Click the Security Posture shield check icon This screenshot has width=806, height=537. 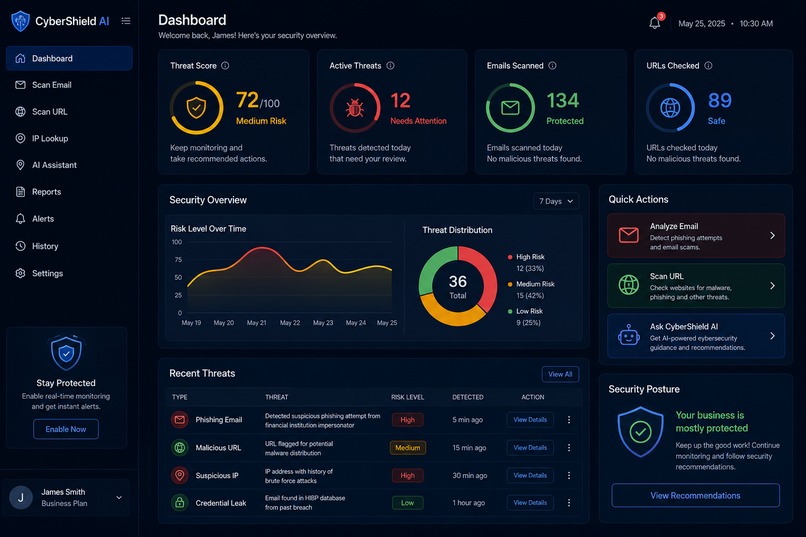[x=640, y=432]
